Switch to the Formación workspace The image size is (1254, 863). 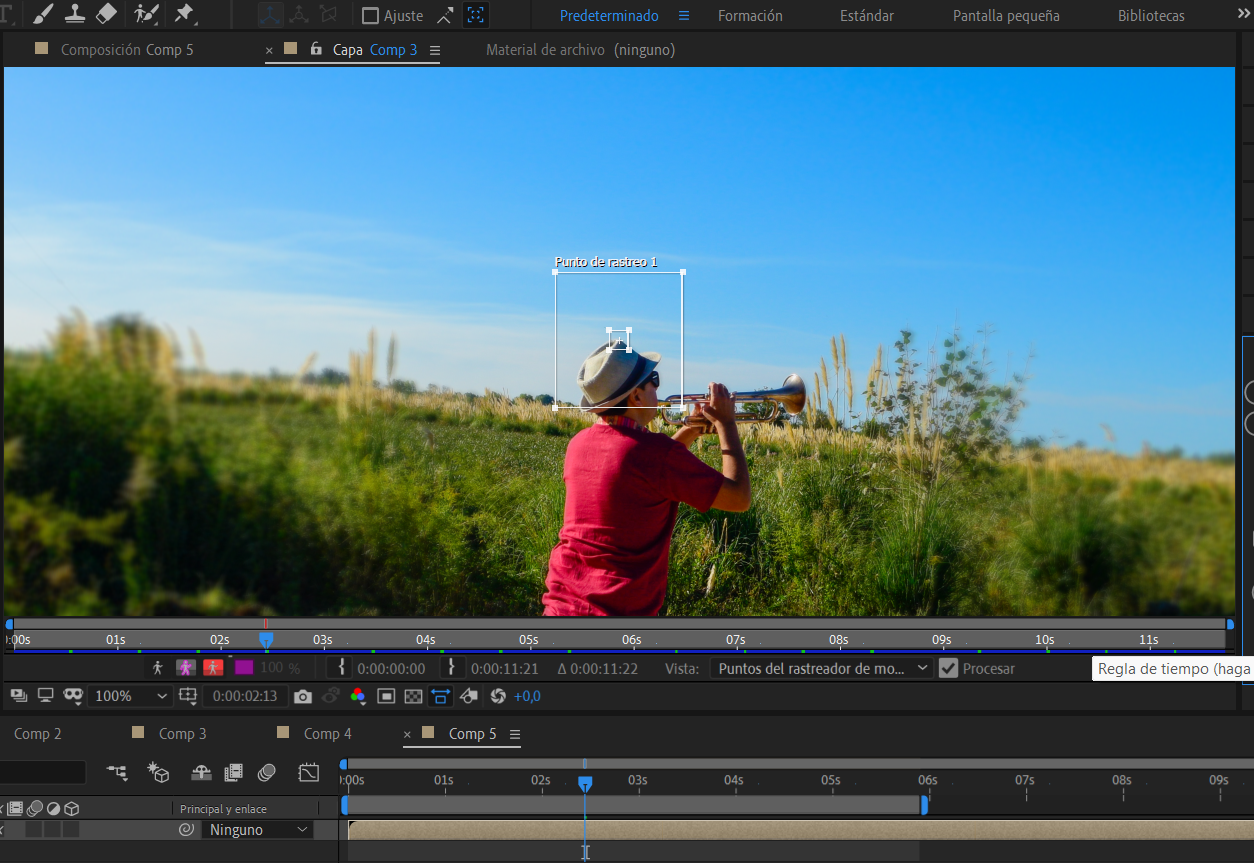coord(750,16)
